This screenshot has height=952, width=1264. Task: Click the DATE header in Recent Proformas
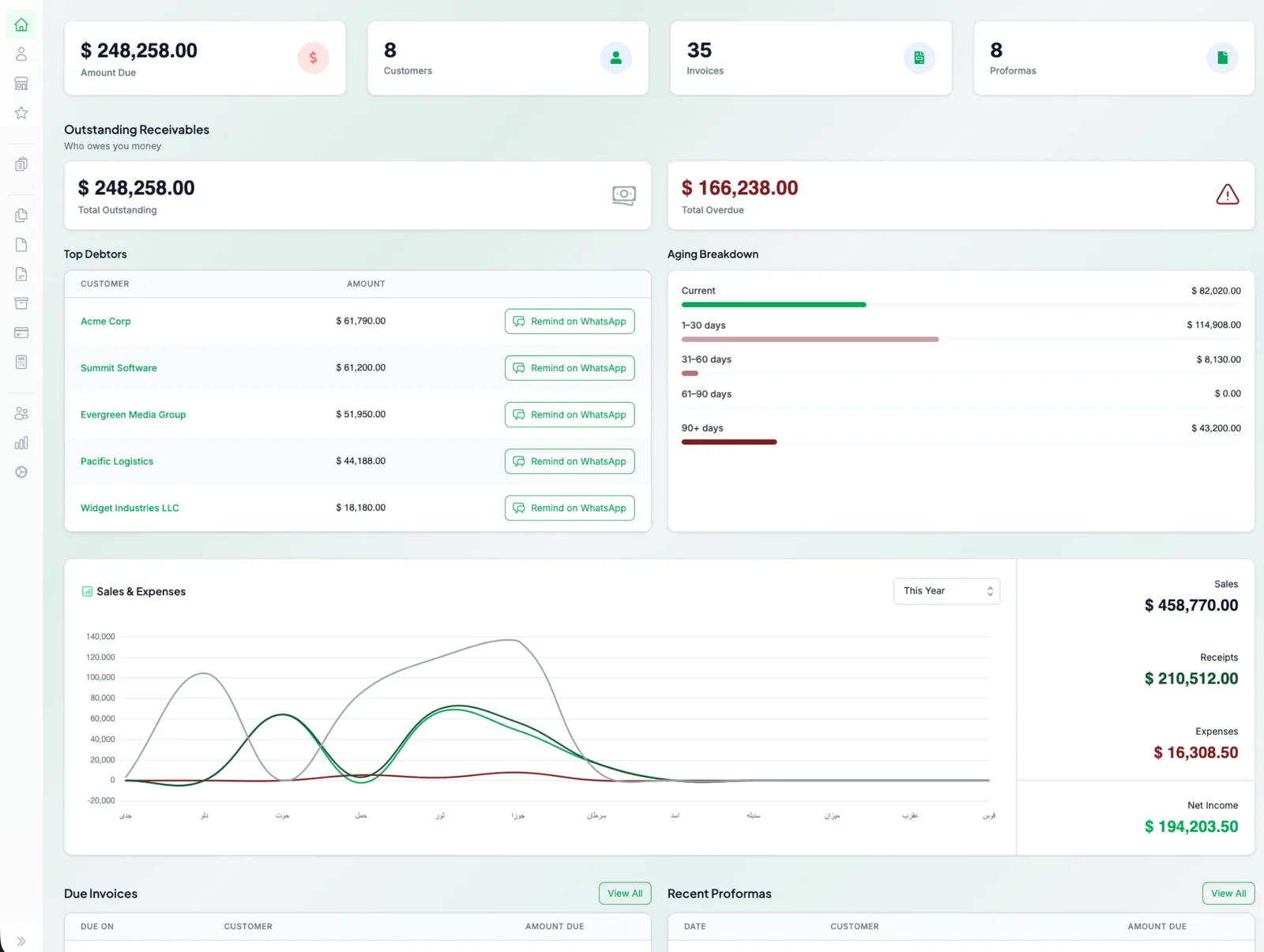point(695,927)
